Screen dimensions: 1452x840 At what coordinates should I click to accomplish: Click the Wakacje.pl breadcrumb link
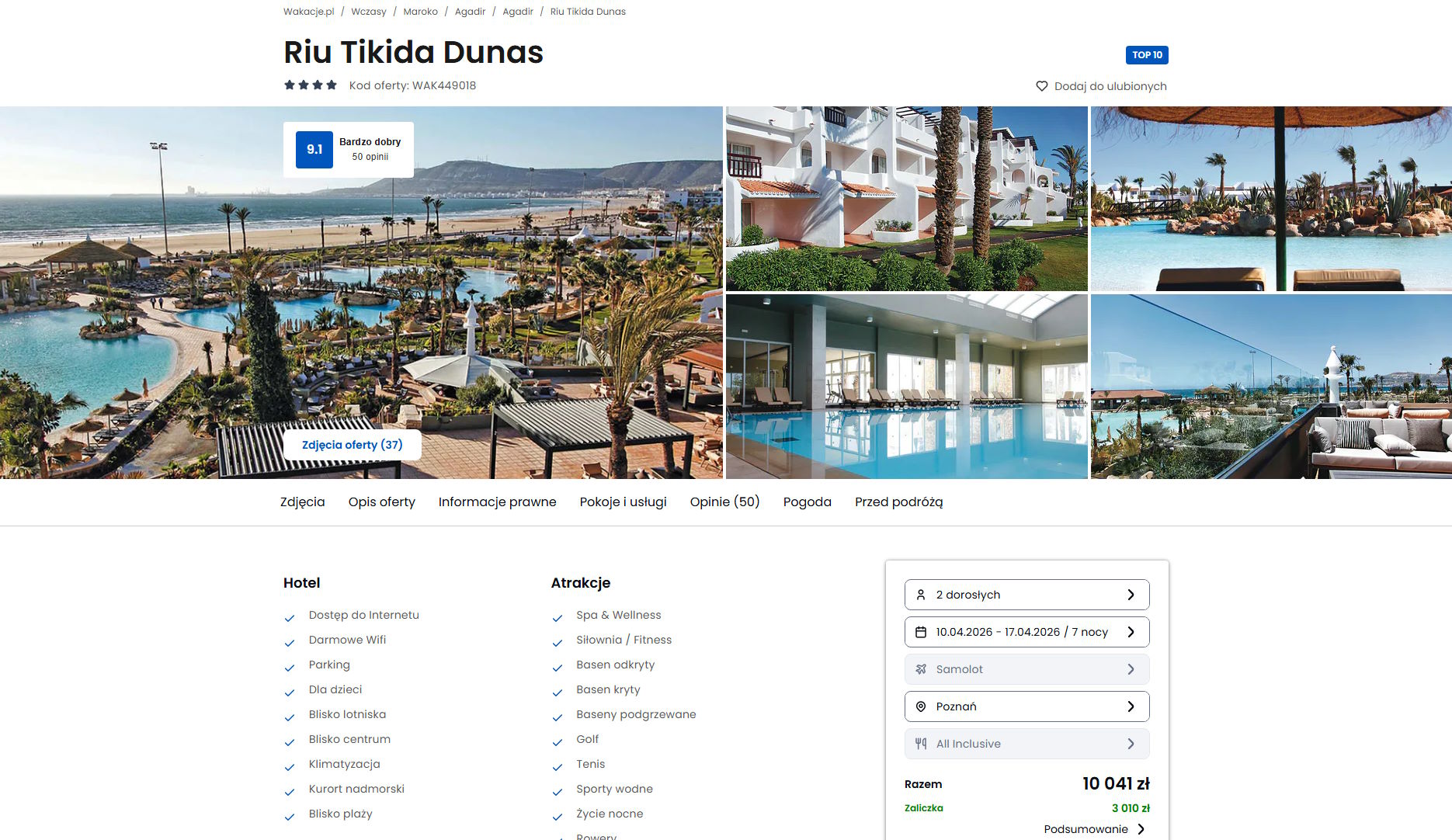click(x=308, y=12)
